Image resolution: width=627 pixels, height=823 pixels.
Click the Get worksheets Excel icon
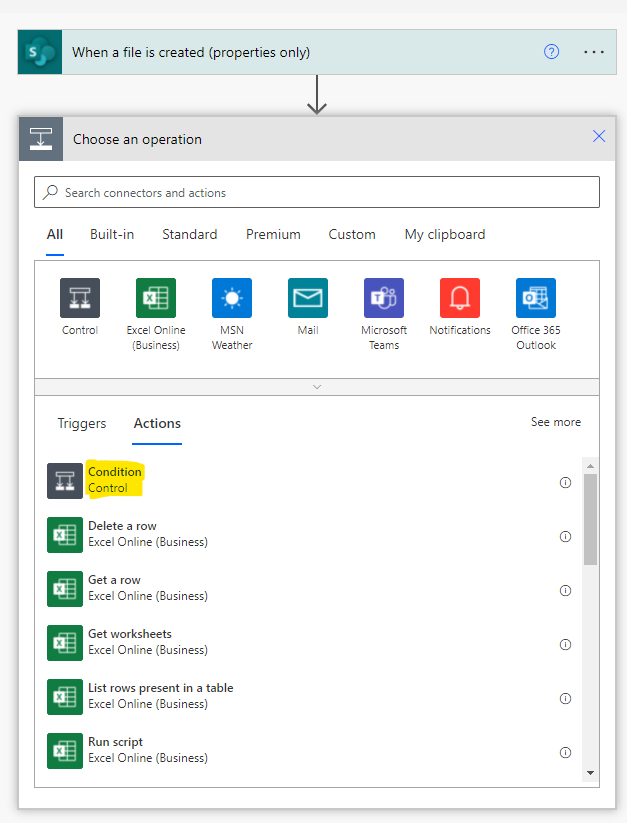(65, 643)
